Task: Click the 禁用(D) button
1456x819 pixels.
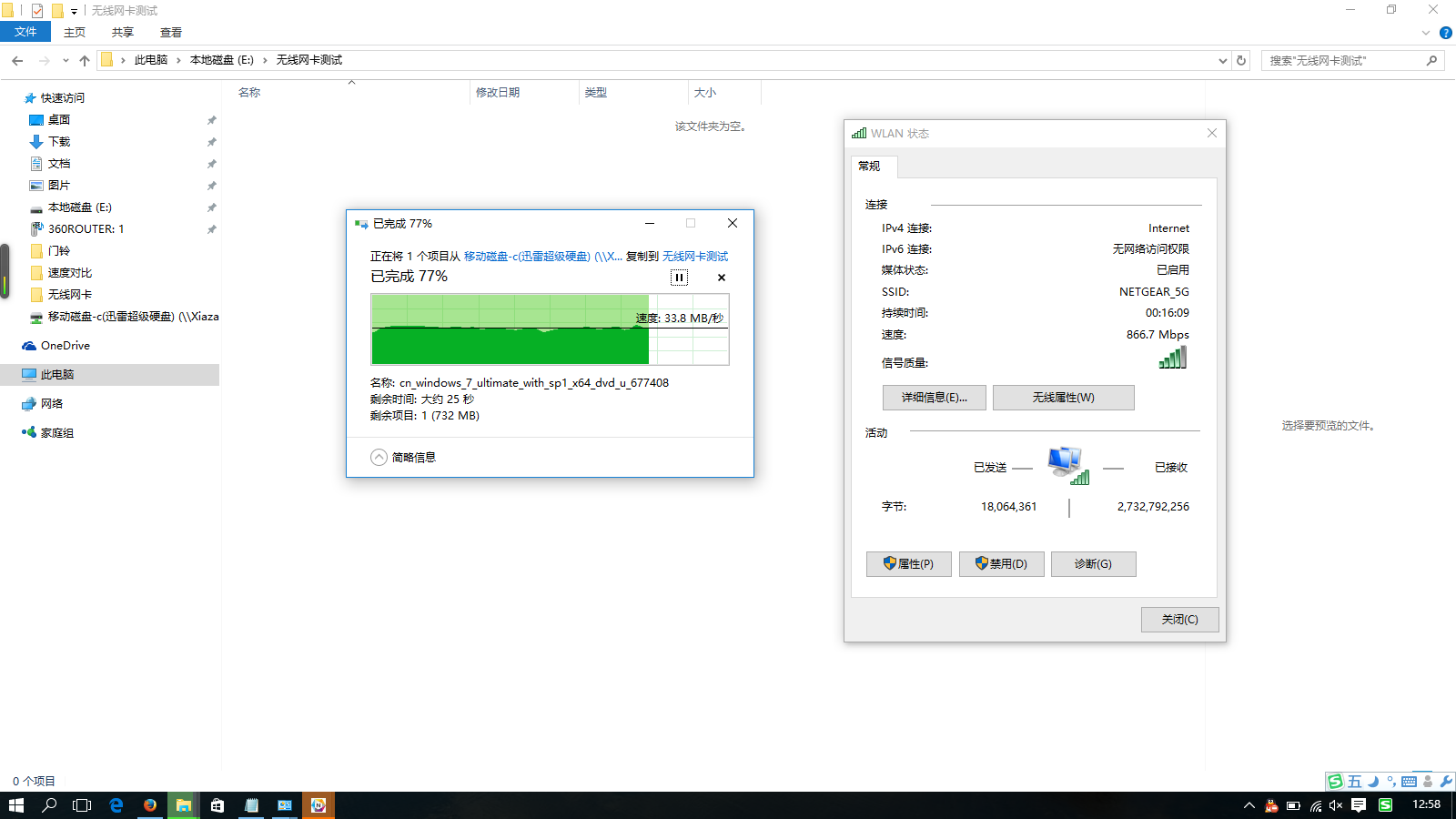Action: click(1002, 564)
